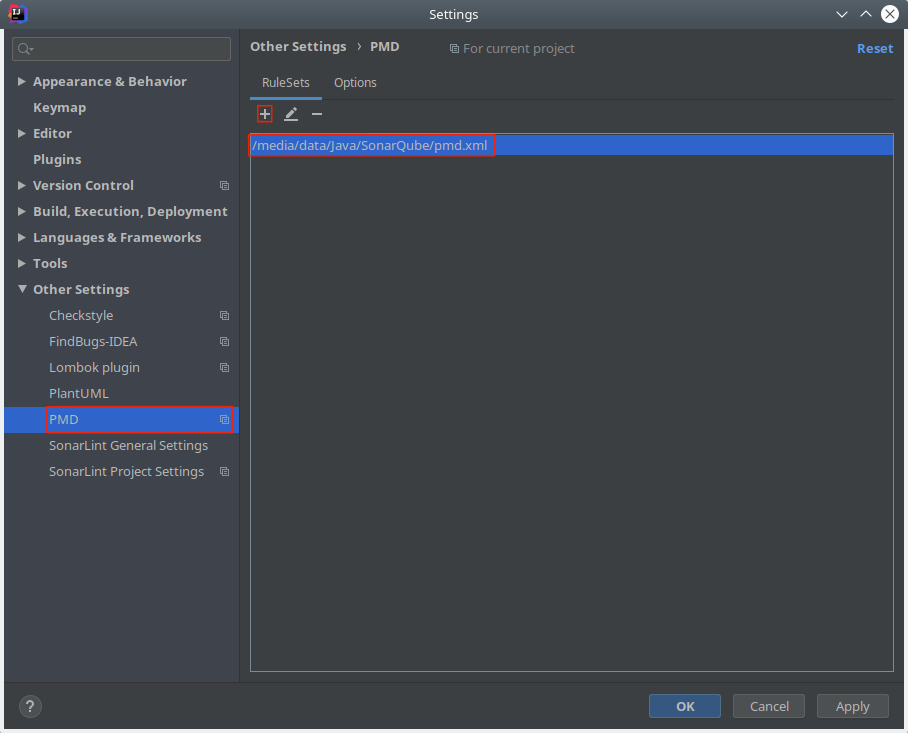Switch to the RuleSets tab
The width and height of the screenshot is (908, 733).
285,83
